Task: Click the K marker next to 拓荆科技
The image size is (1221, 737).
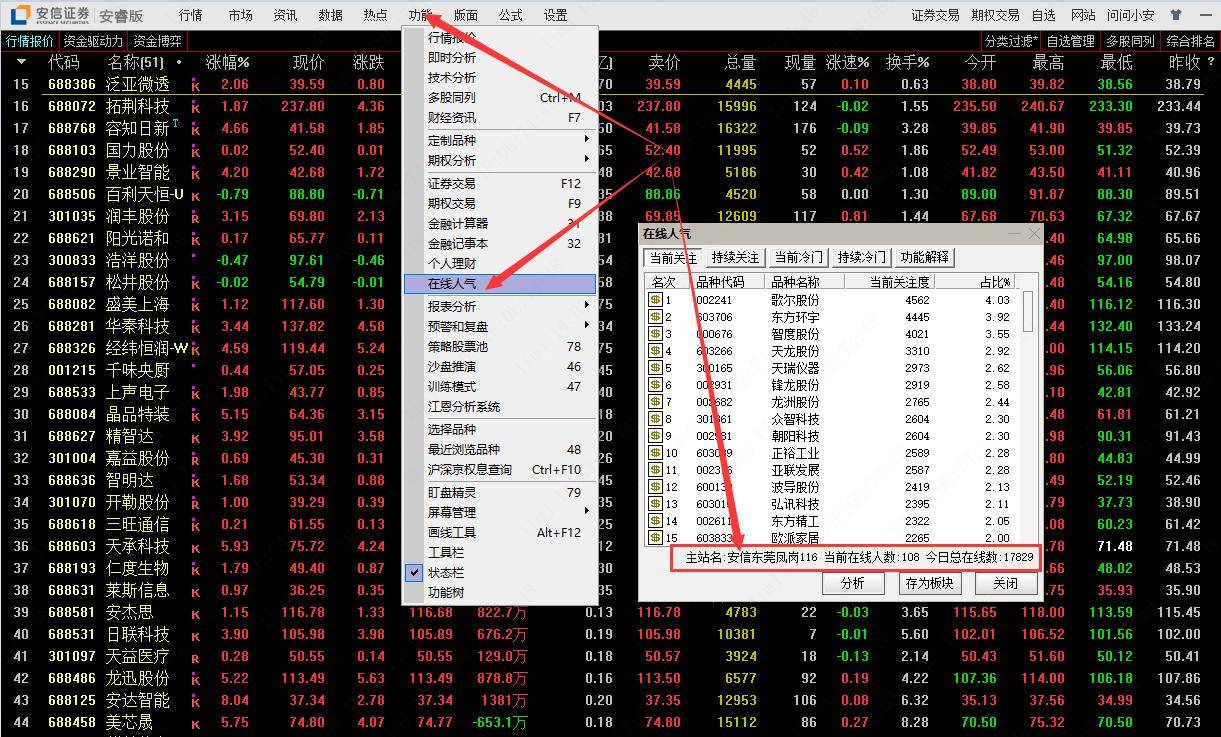Action: tap(195, 107)
